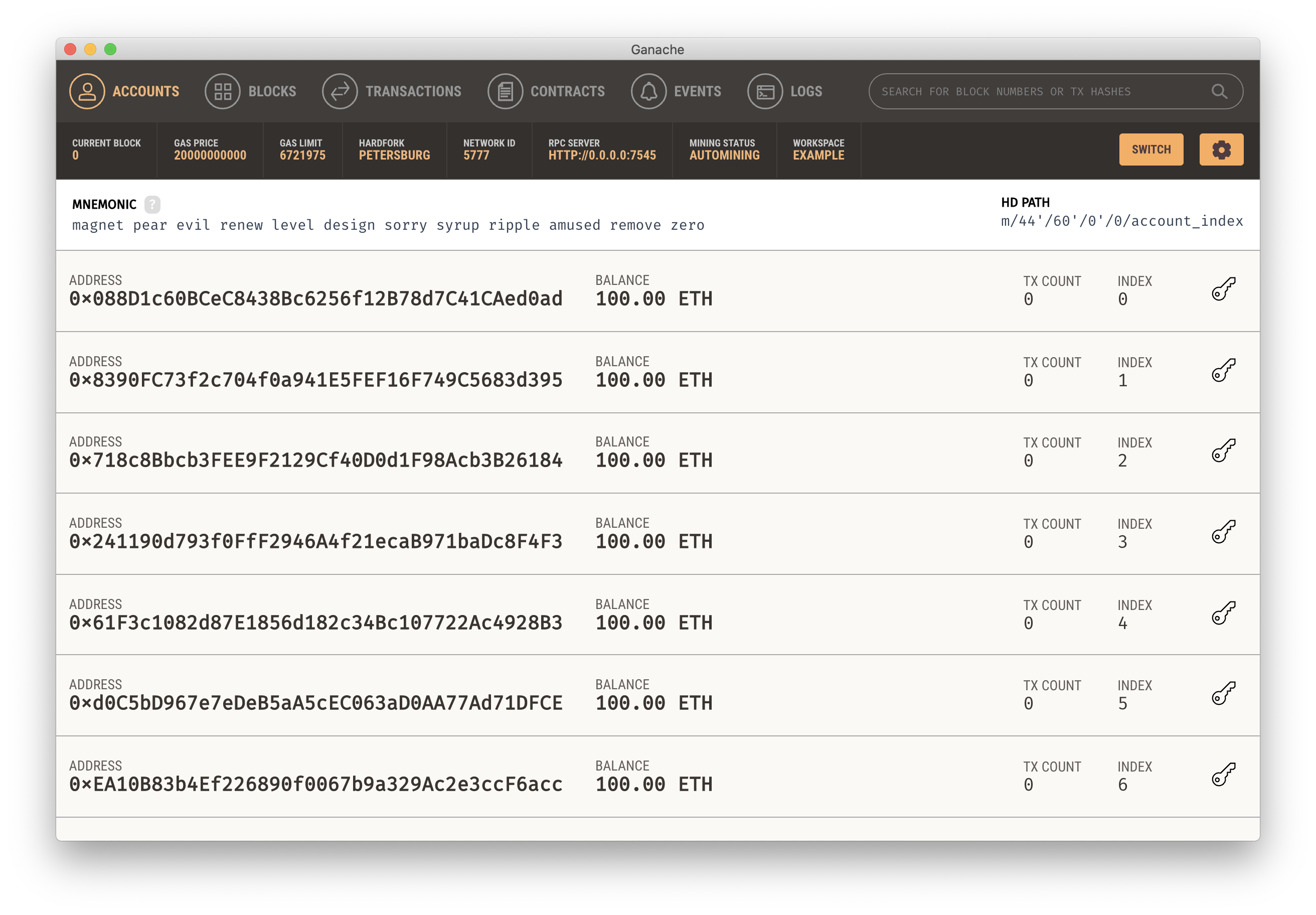Select the Accounts tab
Screen dimensions: 1316x915
pyautogui.click(x=124, y=92)
